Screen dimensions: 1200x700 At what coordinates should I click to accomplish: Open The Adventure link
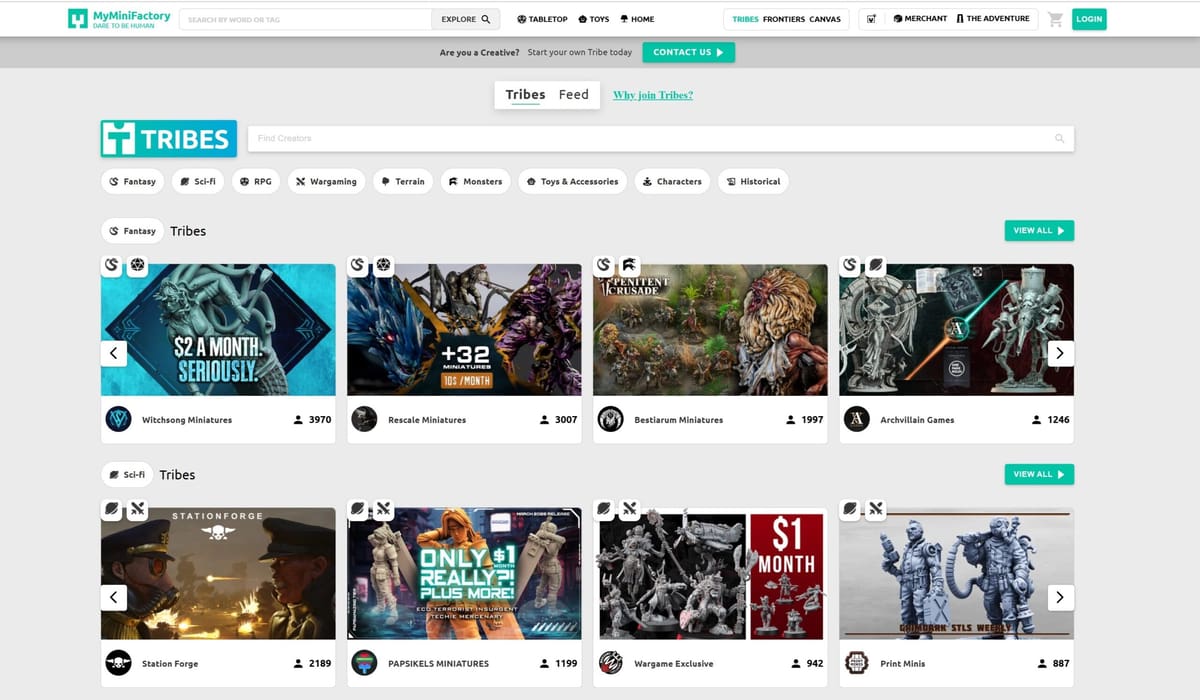click(993, 19)
